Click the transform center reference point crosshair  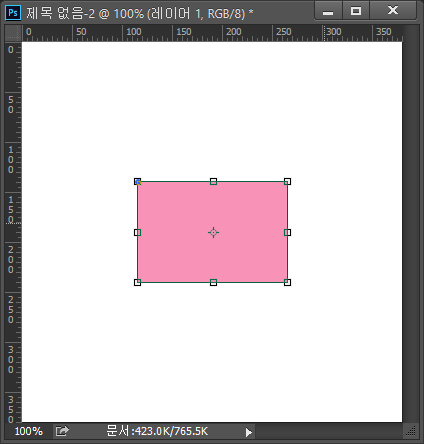[x=213, y=232]
